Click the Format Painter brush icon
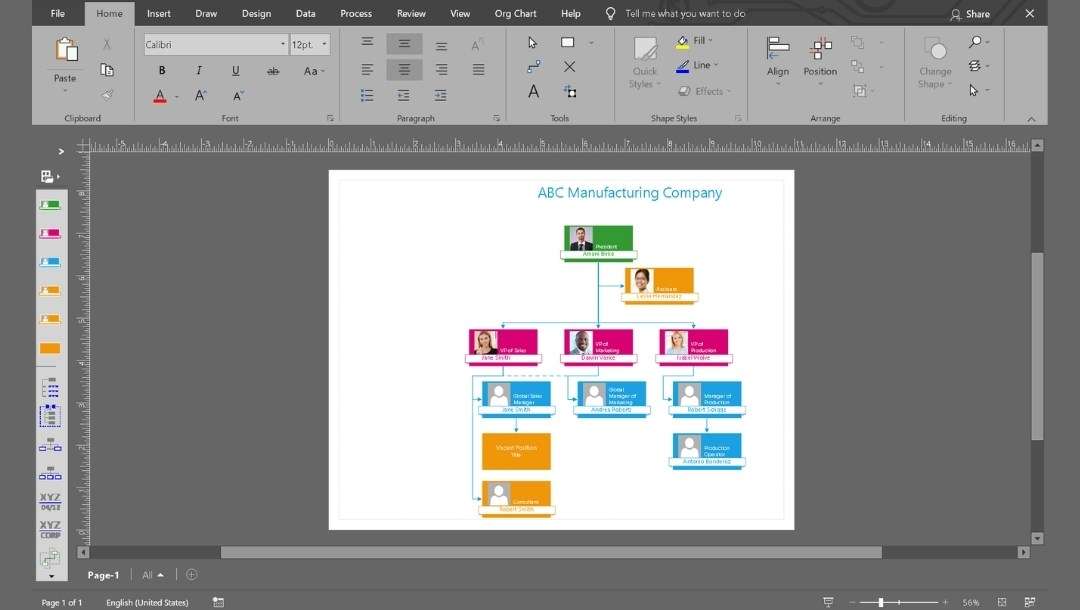 (x=107, y=94)
